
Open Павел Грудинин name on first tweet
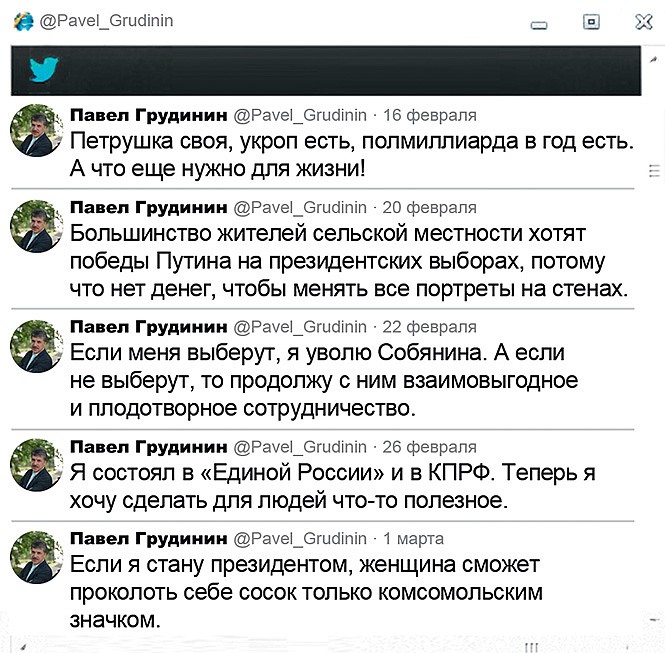pos(148,114)
